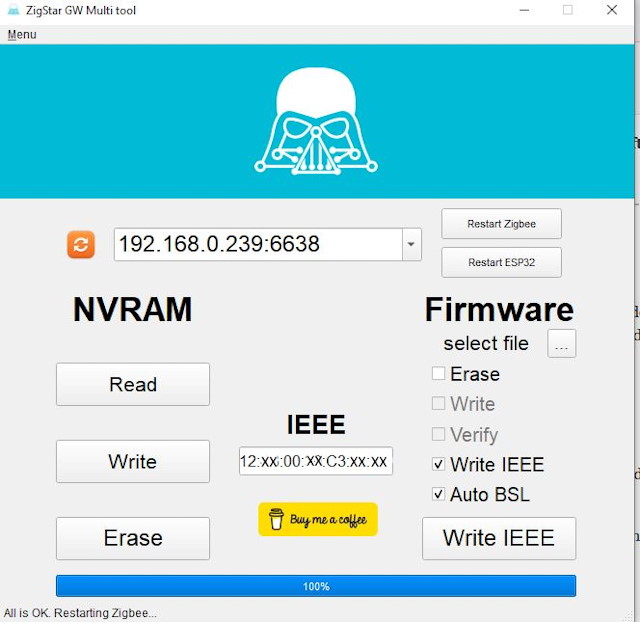The image size is (640, 622).
Task: Click status text All is OK. Restarting Zigbee...
Action: (x=80, y=613)
